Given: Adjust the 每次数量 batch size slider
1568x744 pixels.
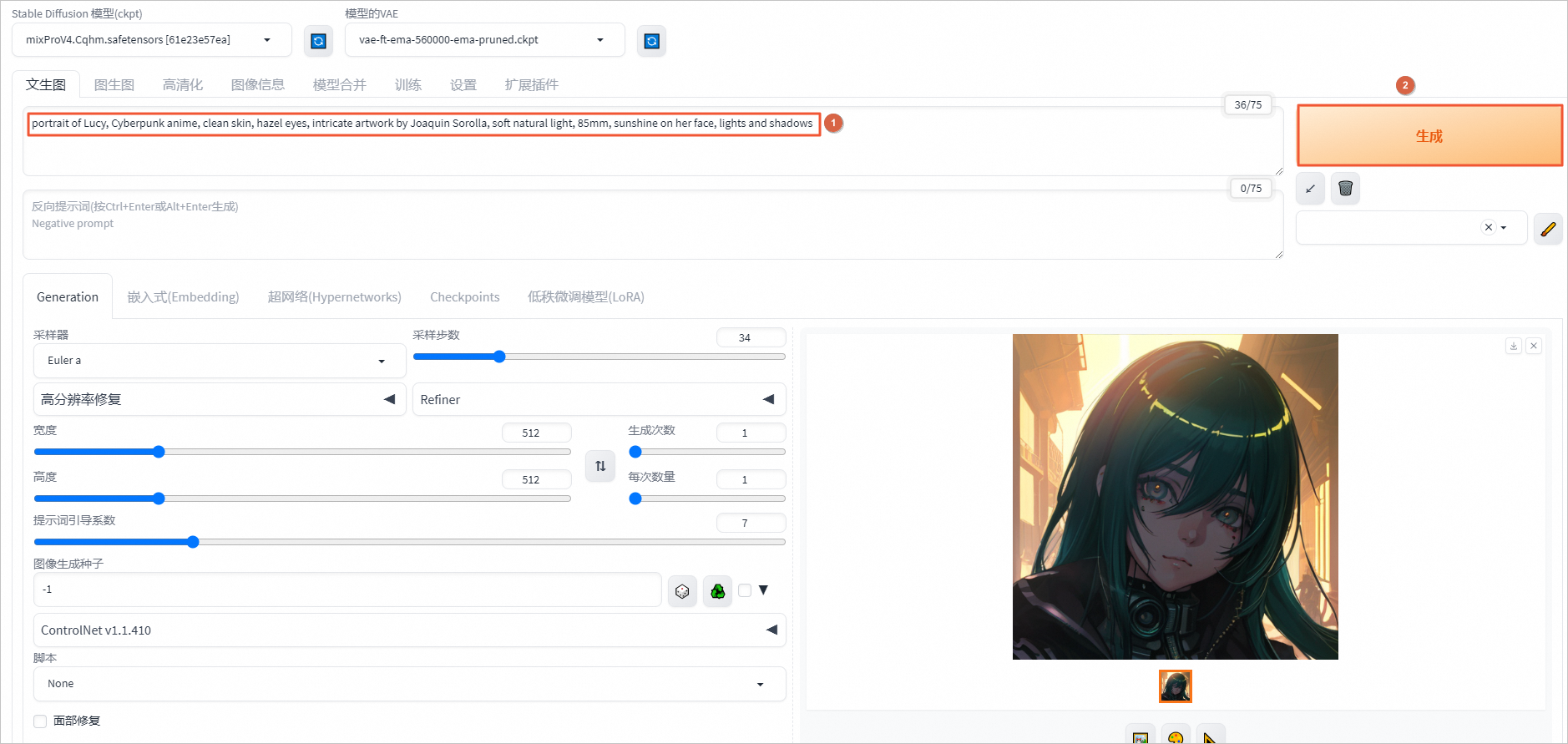Looking at the screenshot, I should [707, 499].
